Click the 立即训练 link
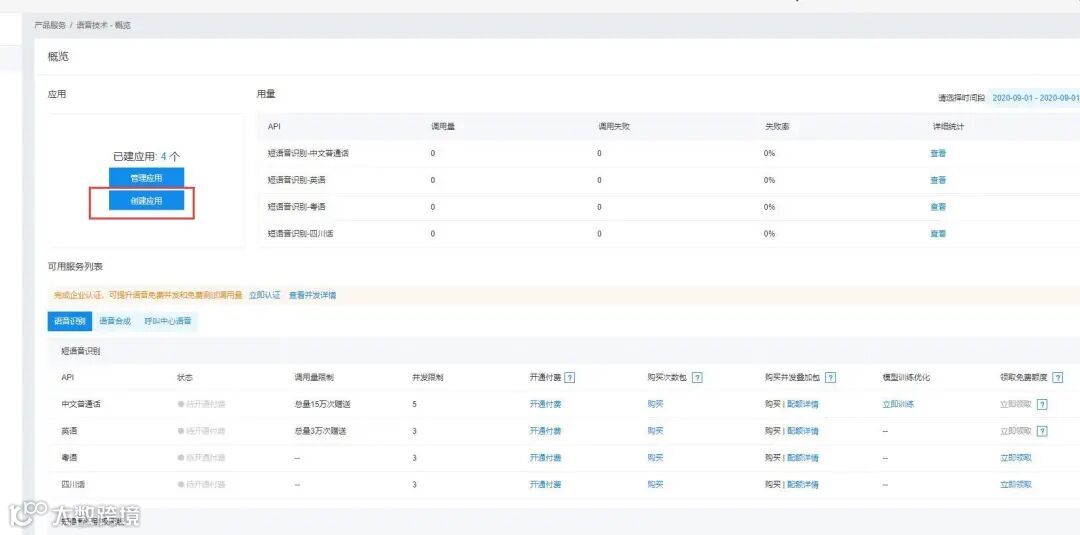 (x=898, y=404)
